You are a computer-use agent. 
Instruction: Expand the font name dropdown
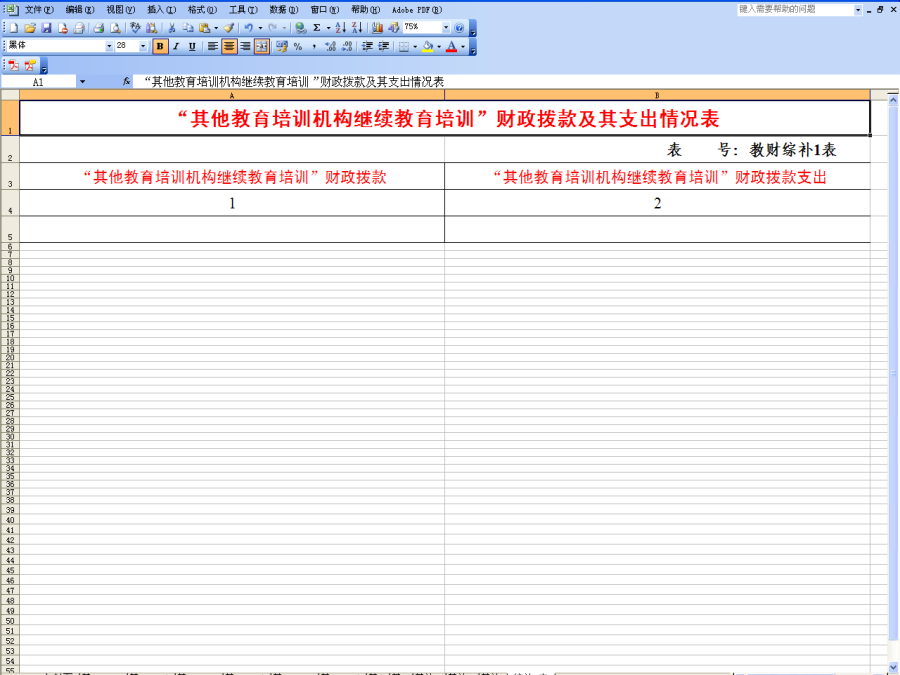pyautogui.click(x=109, y=46)
